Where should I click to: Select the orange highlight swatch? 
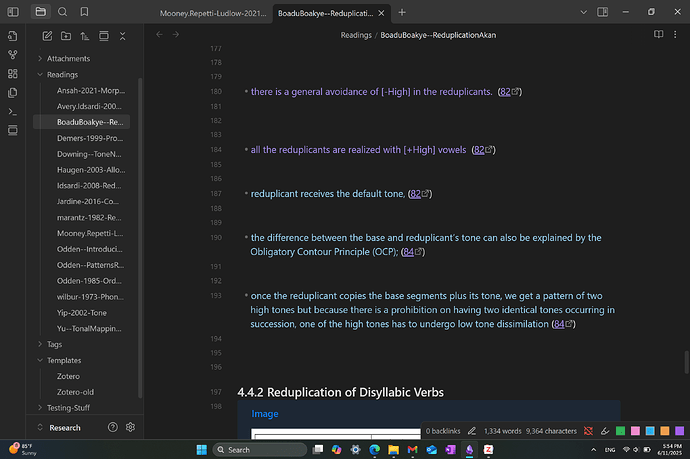click(665, 431)
